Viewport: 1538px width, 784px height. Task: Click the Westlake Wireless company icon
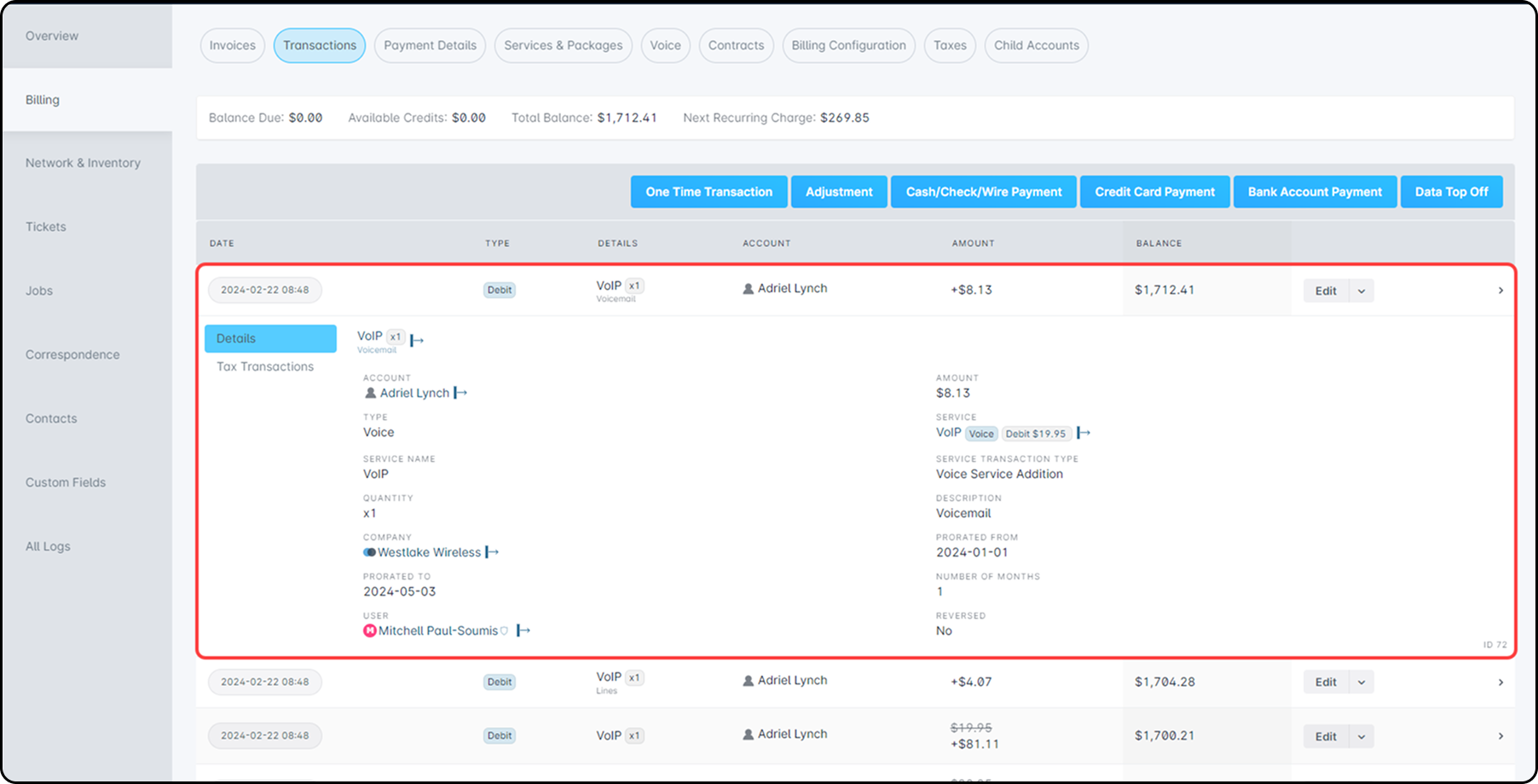370,552
